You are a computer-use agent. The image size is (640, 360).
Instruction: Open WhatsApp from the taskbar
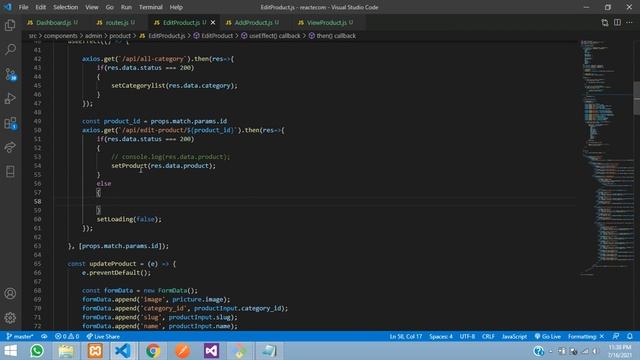point(37,351)
